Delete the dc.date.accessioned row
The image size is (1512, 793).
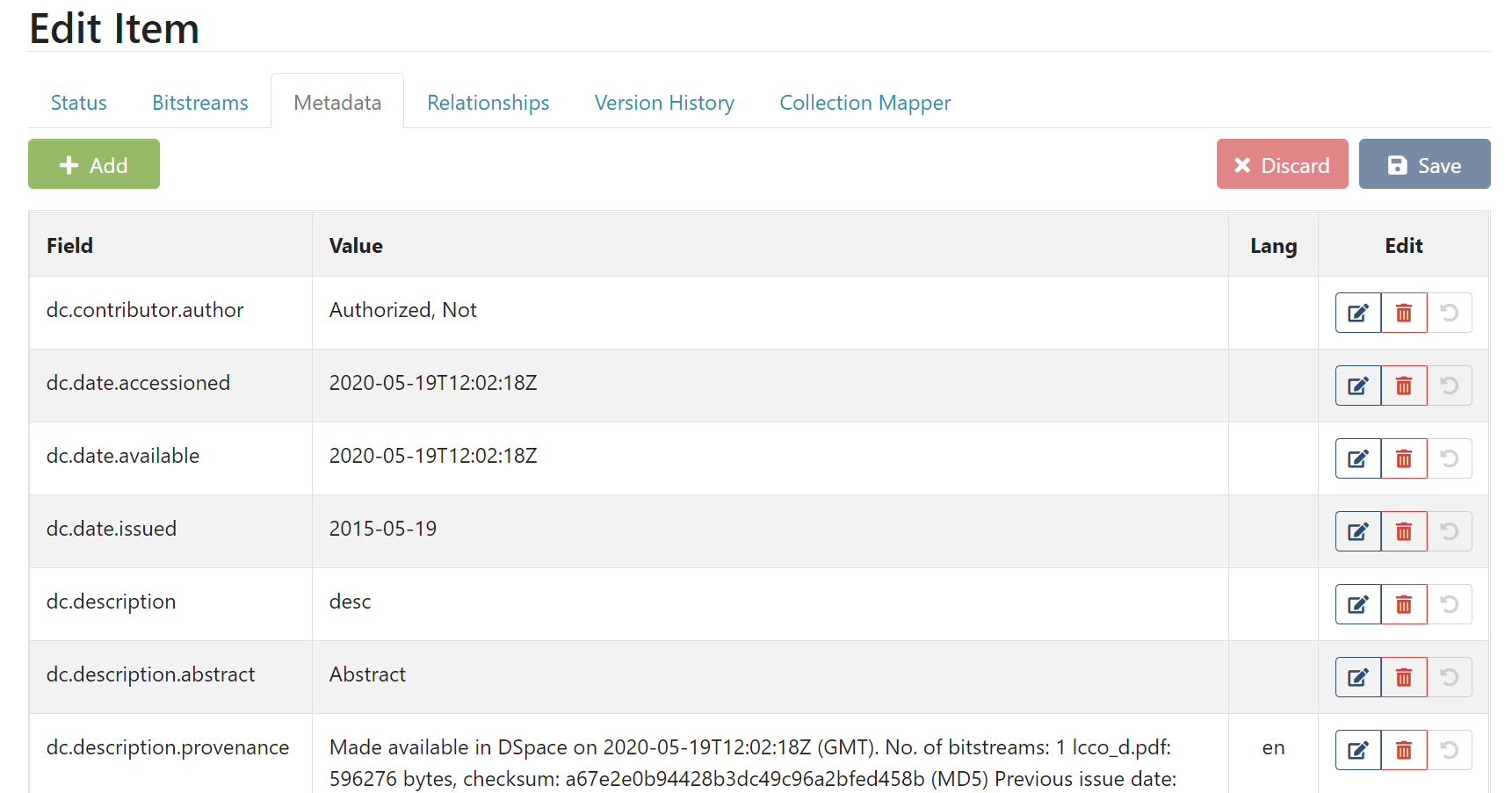pyautogui.click(x=1403, y=386)
